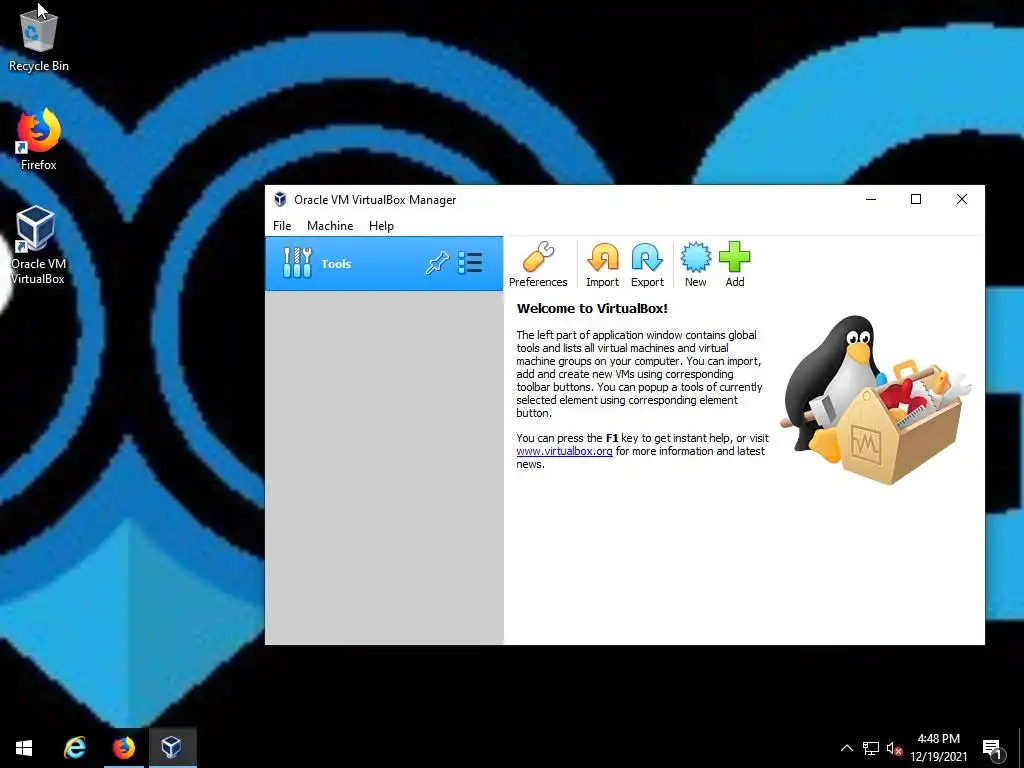This screenshot has height=768, width=1024.
Task: Click VirtualBox taskbar button
Action: pos(172,748)
